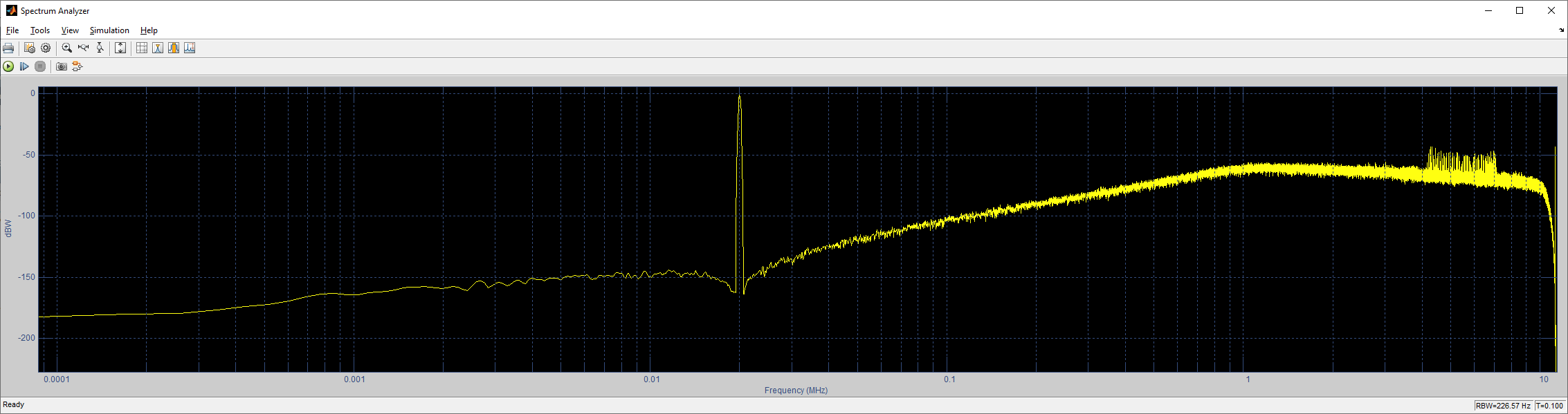Screen dimensions: 1568x414
Task: Click the greyed Stop simulation button
Action: 40,66
